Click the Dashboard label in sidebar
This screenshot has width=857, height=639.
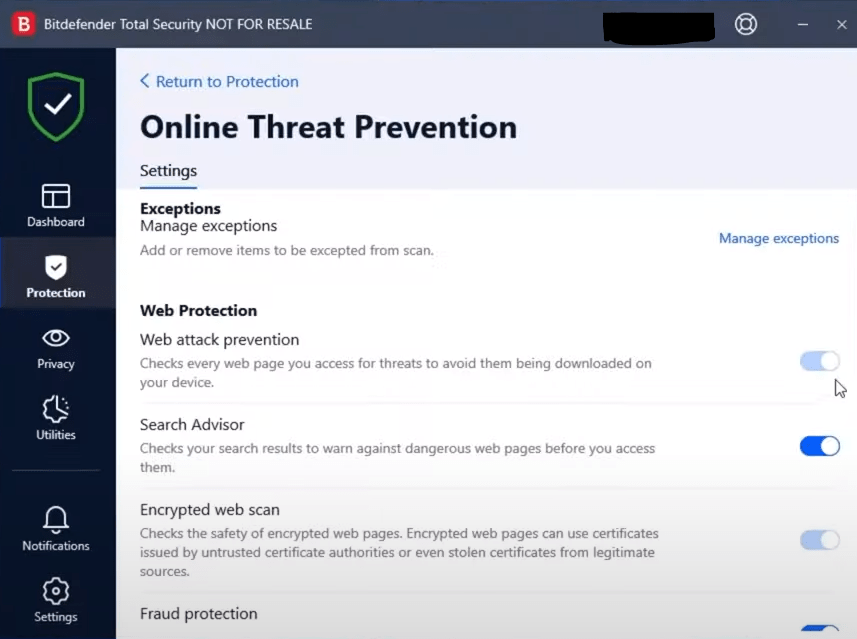tap(56, 222)
